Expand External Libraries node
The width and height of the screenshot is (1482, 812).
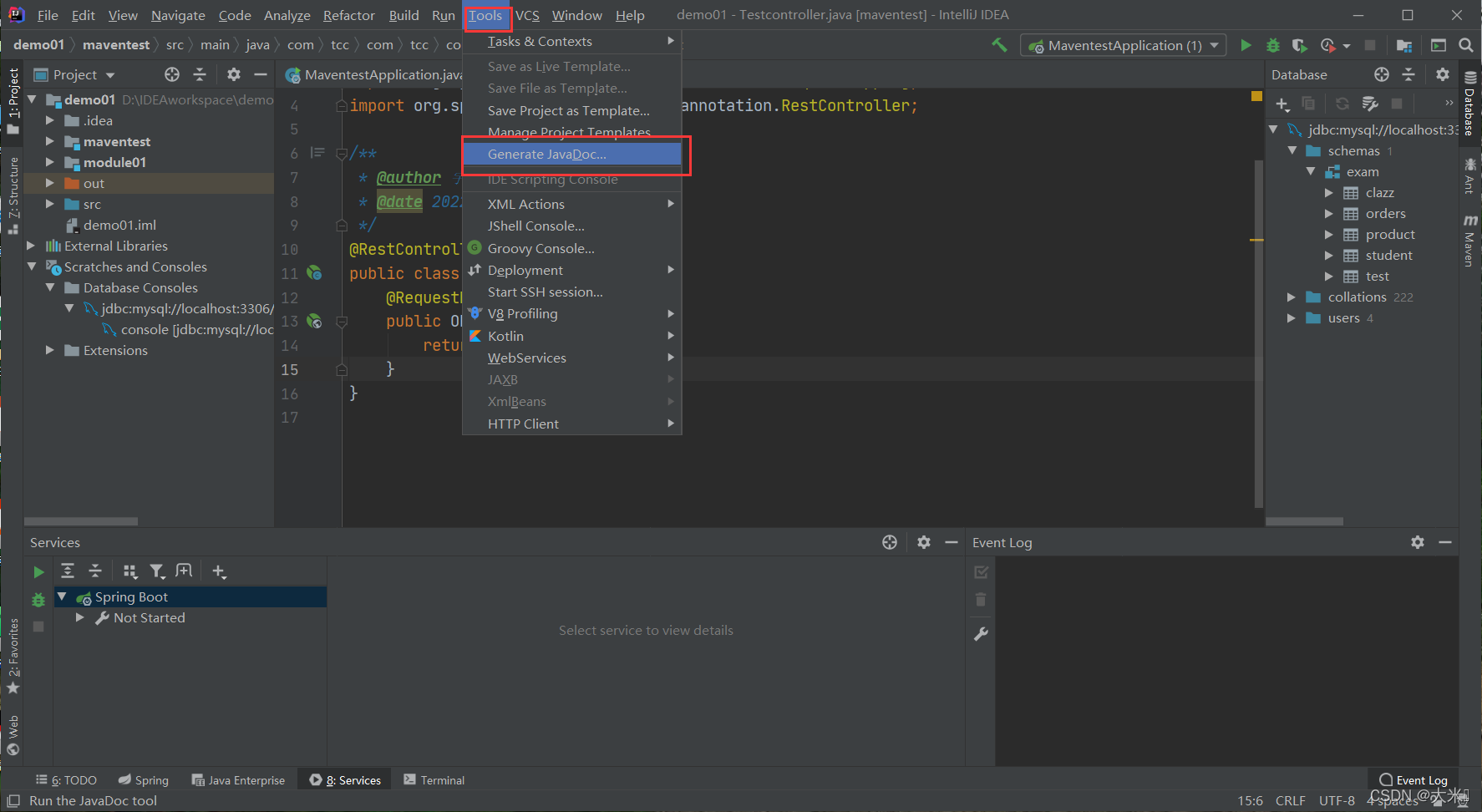[31, 246]
